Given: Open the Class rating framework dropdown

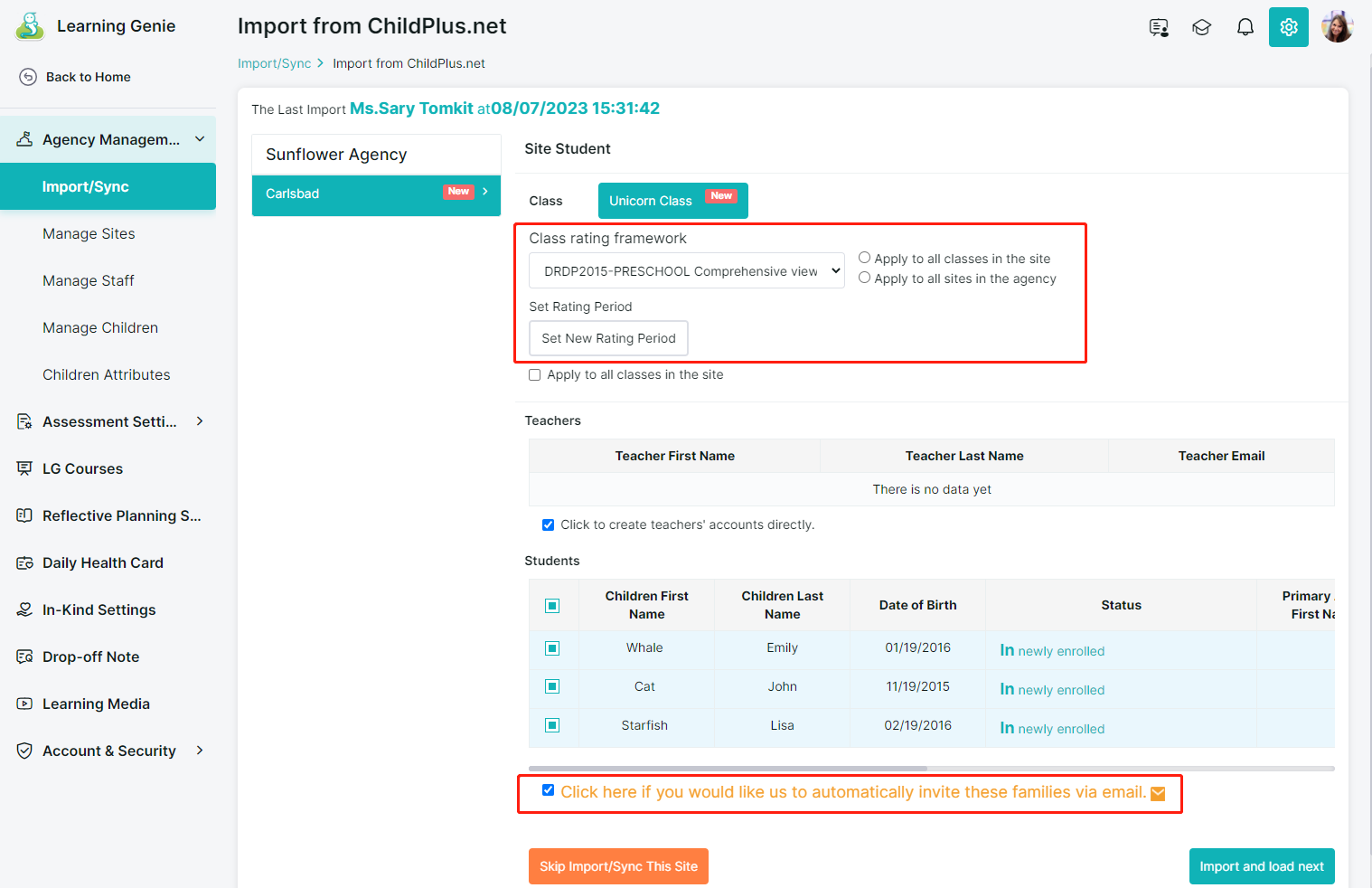Looking at the screenshot, I should [687, 270].
